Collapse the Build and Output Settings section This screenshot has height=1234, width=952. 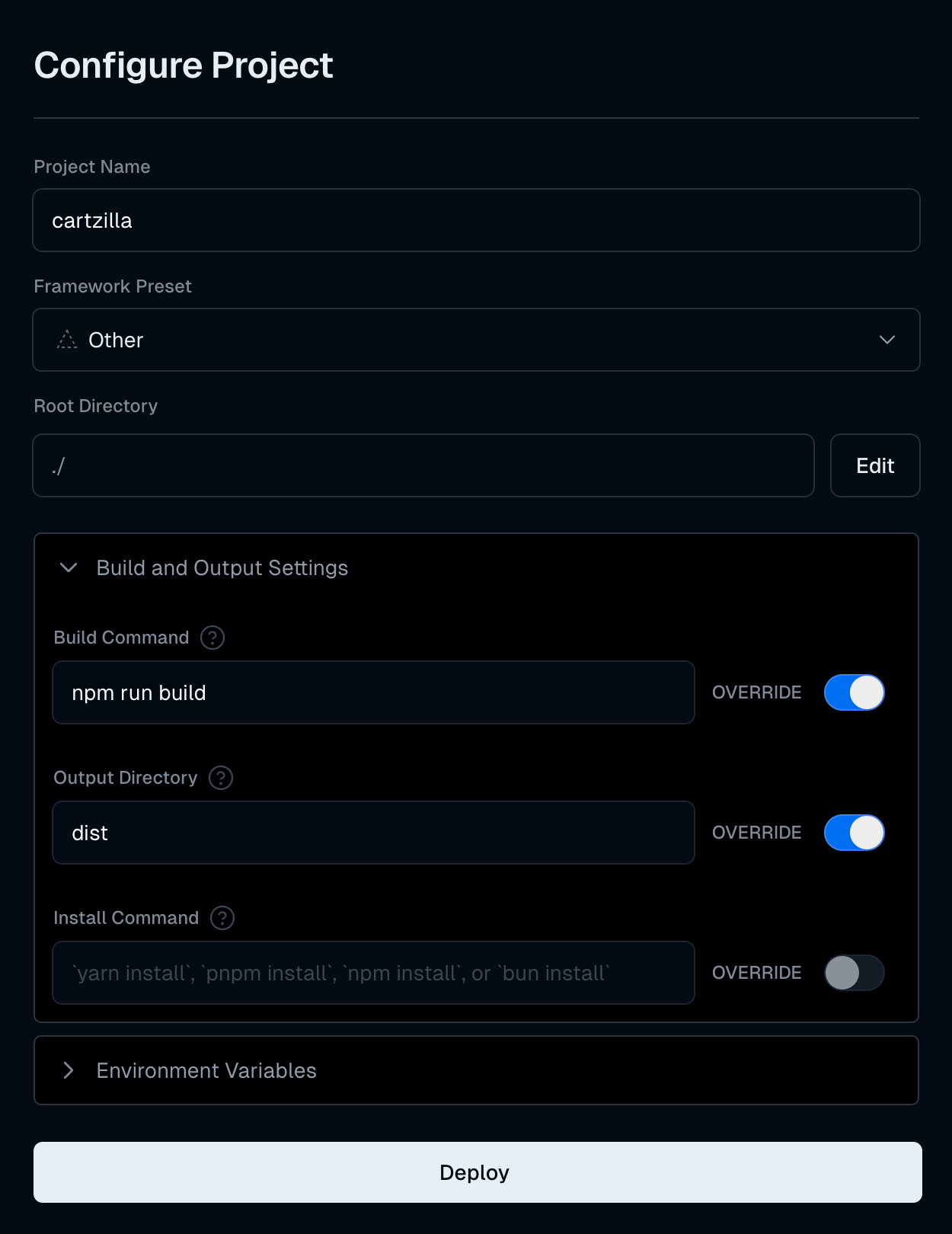point(222,567)
